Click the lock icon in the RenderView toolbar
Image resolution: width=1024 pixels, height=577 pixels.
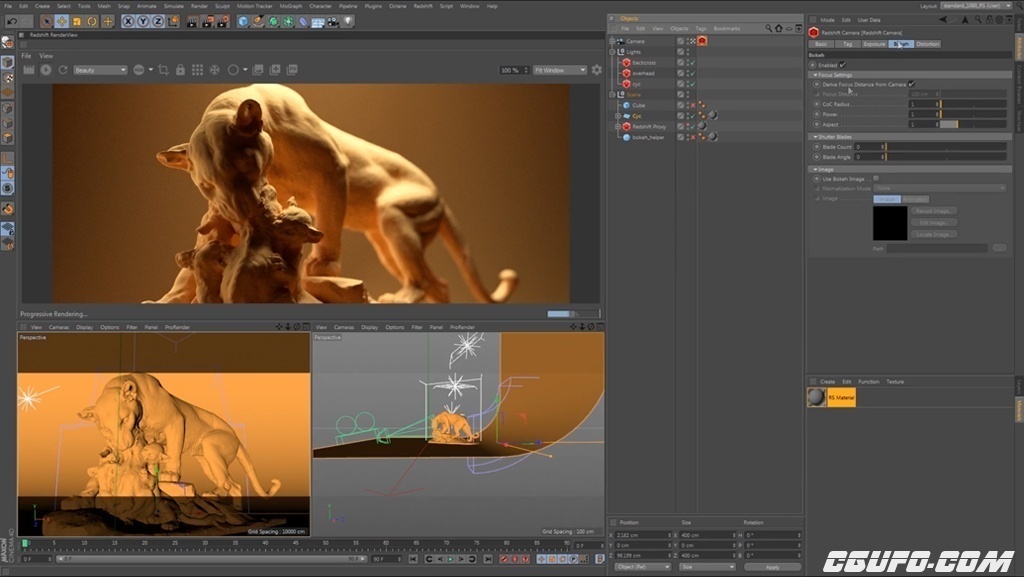tap(179, 70)
